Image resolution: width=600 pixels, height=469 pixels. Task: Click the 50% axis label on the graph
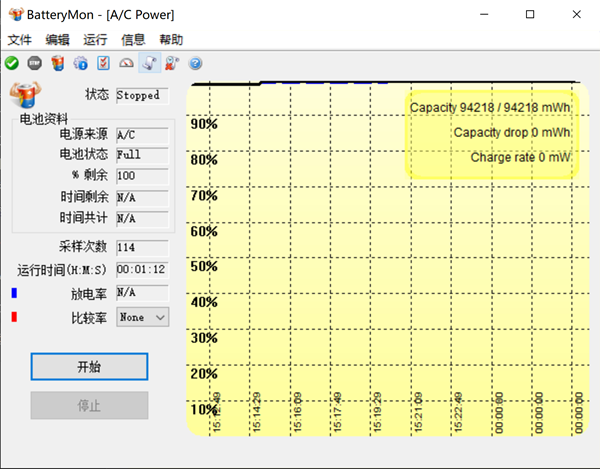(204, 266)
